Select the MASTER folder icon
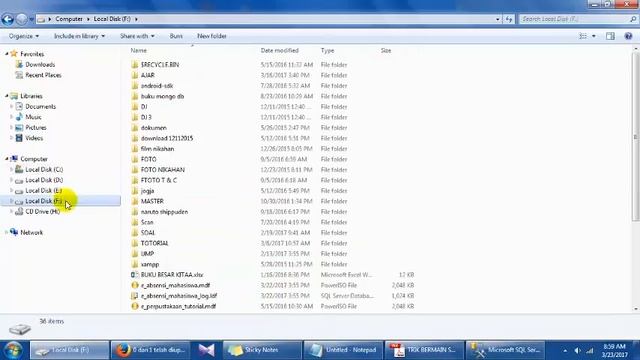 tap(135, 201)
